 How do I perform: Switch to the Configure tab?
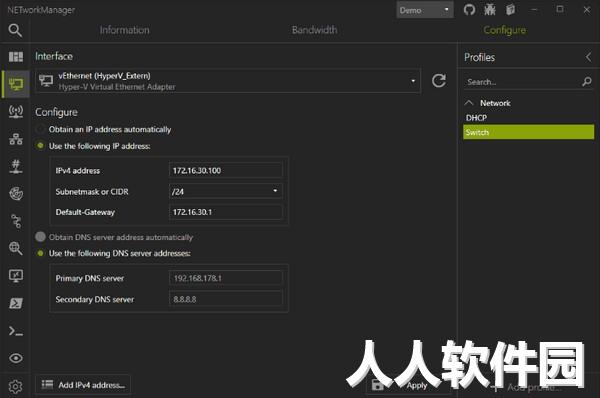504,30
